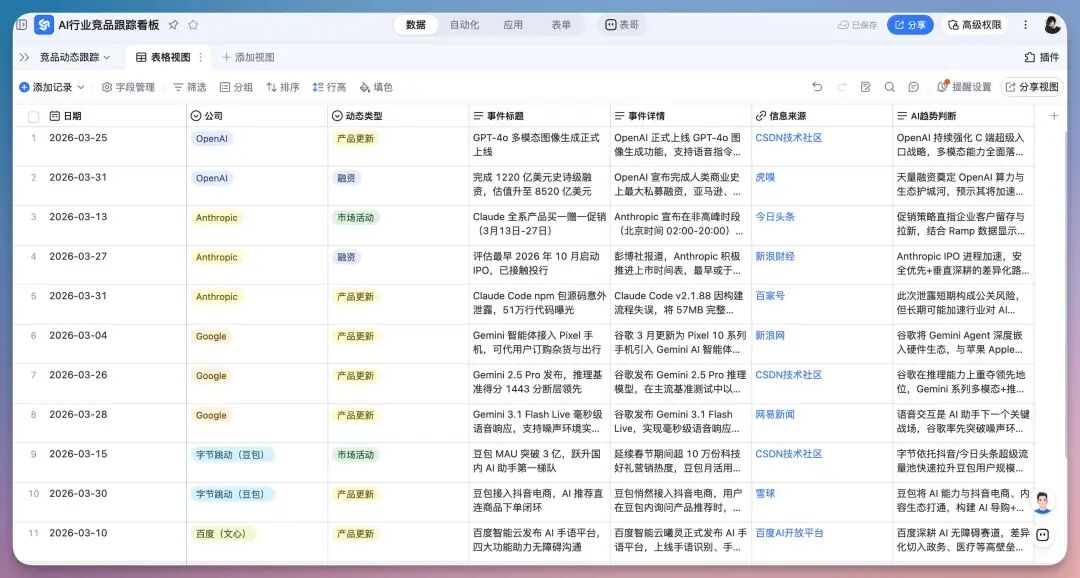Screen dimensions: 1080x578
Task: Toggle the second star icon beside the title
Action: click(193, 24)
